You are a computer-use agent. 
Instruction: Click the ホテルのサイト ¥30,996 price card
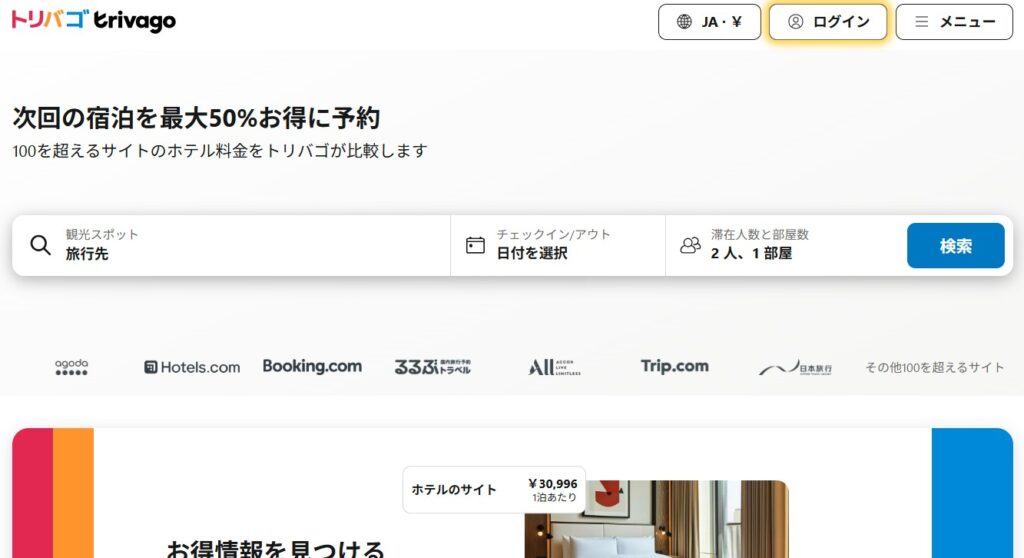494,489
